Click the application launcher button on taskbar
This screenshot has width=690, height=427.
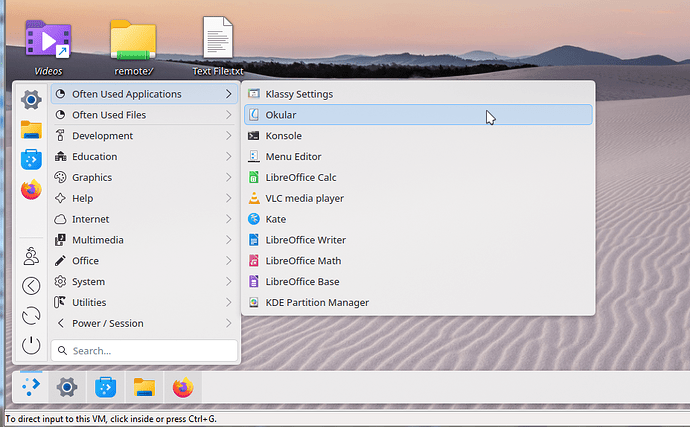[30, 387]
